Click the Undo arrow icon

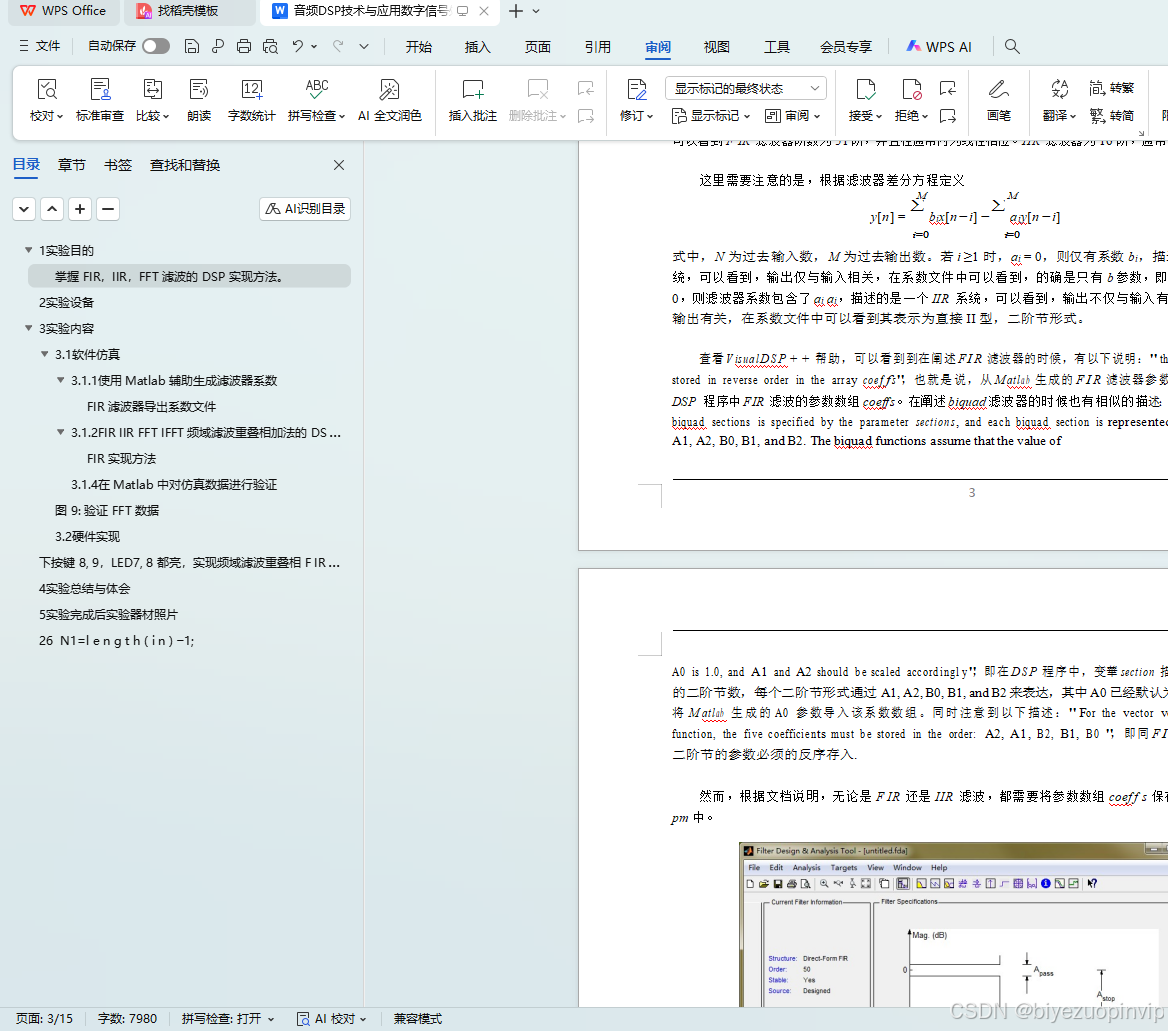point(297,46)
